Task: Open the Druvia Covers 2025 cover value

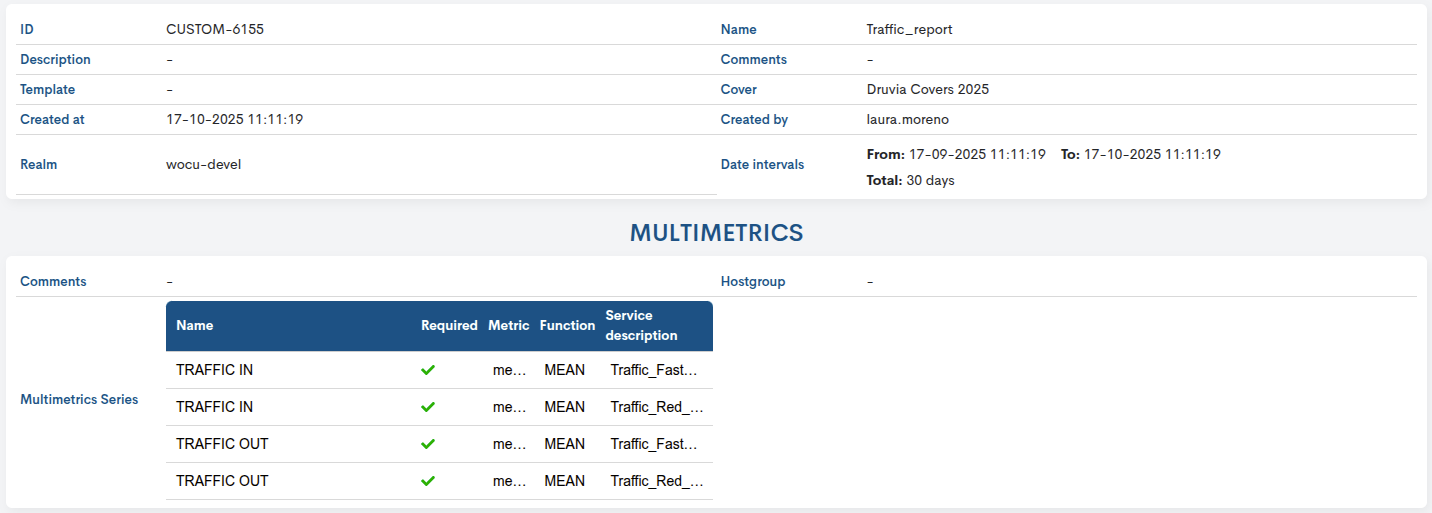Action: (x=927, y=90)
